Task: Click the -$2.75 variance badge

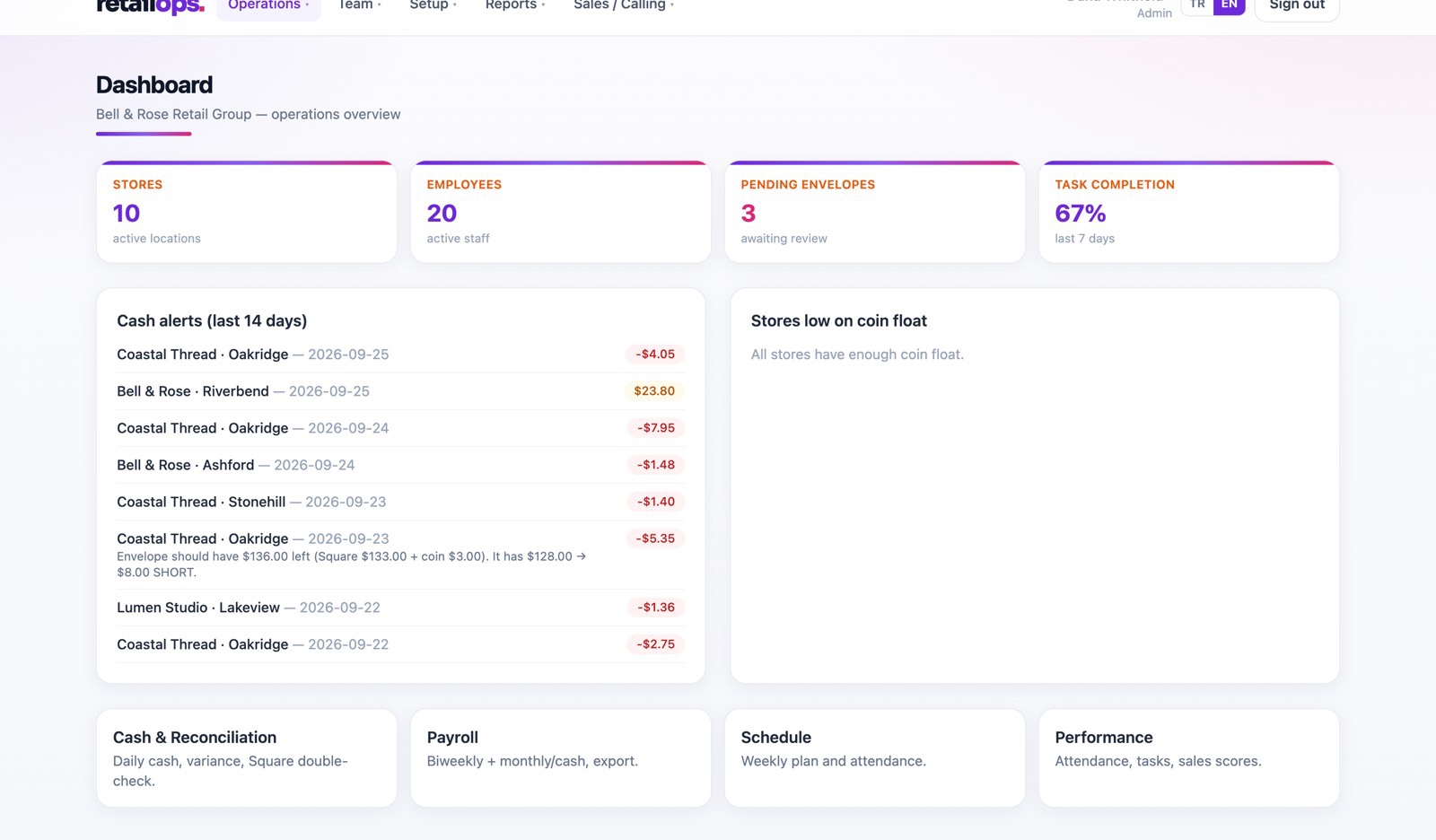Action: [x=655, y=644]
